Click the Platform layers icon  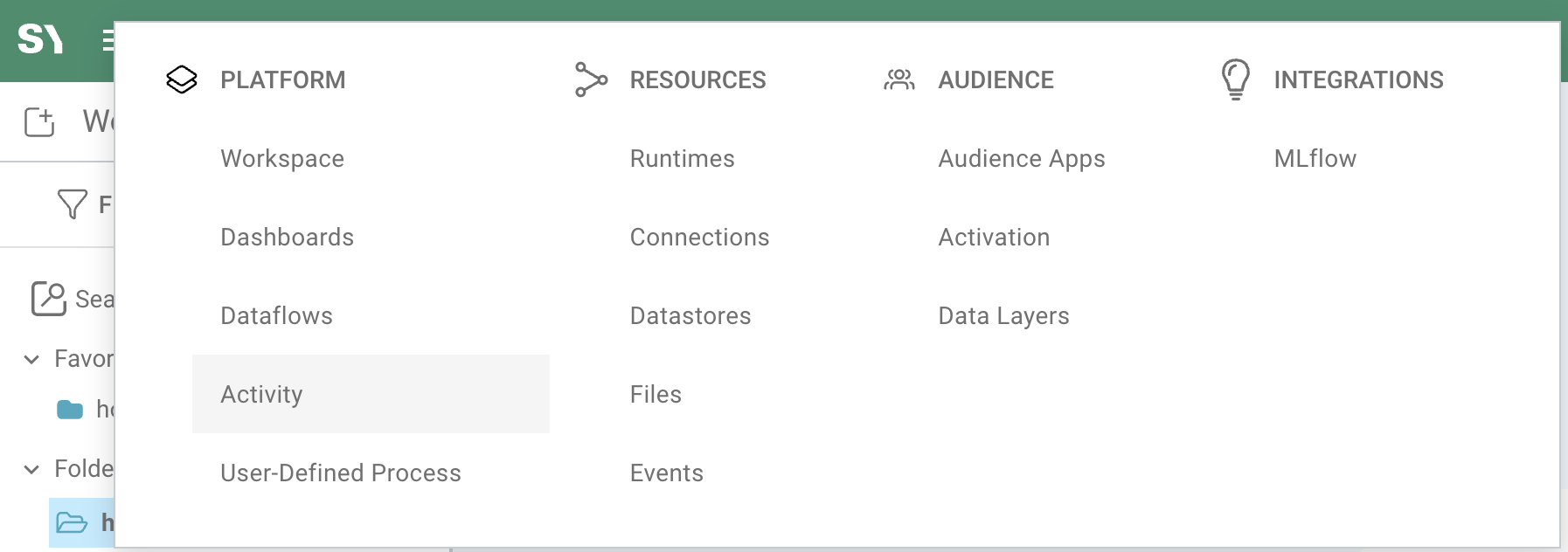pyautogui.click(x=182, y=79)
